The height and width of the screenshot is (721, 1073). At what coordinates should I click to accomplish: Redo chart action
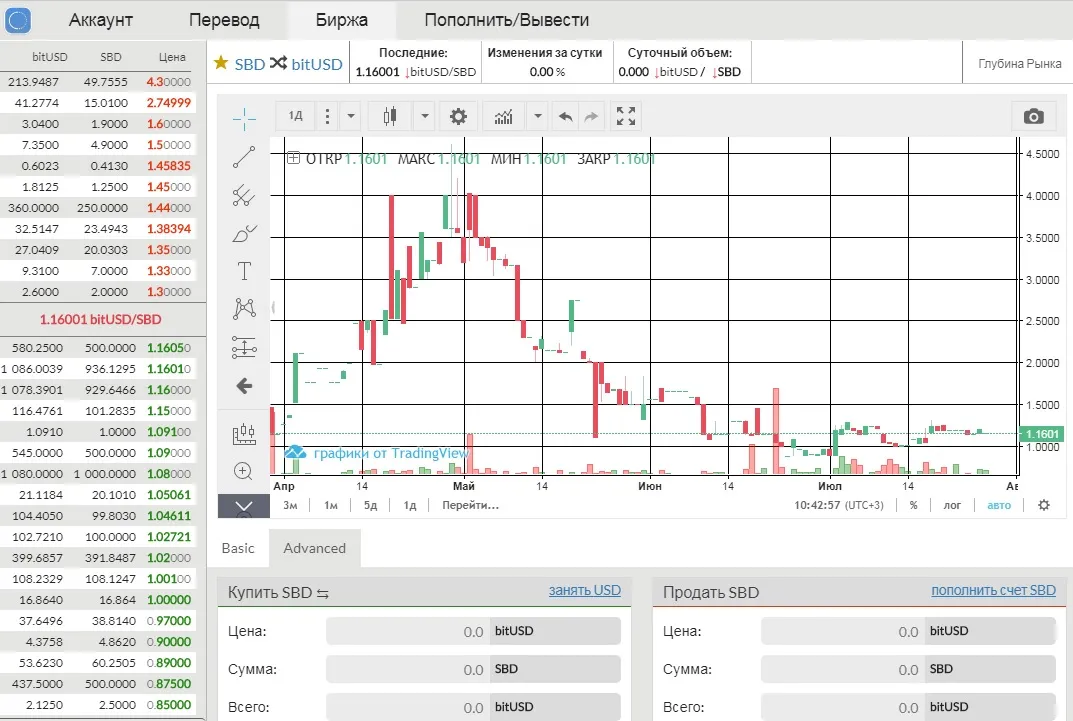click(591, 116)
